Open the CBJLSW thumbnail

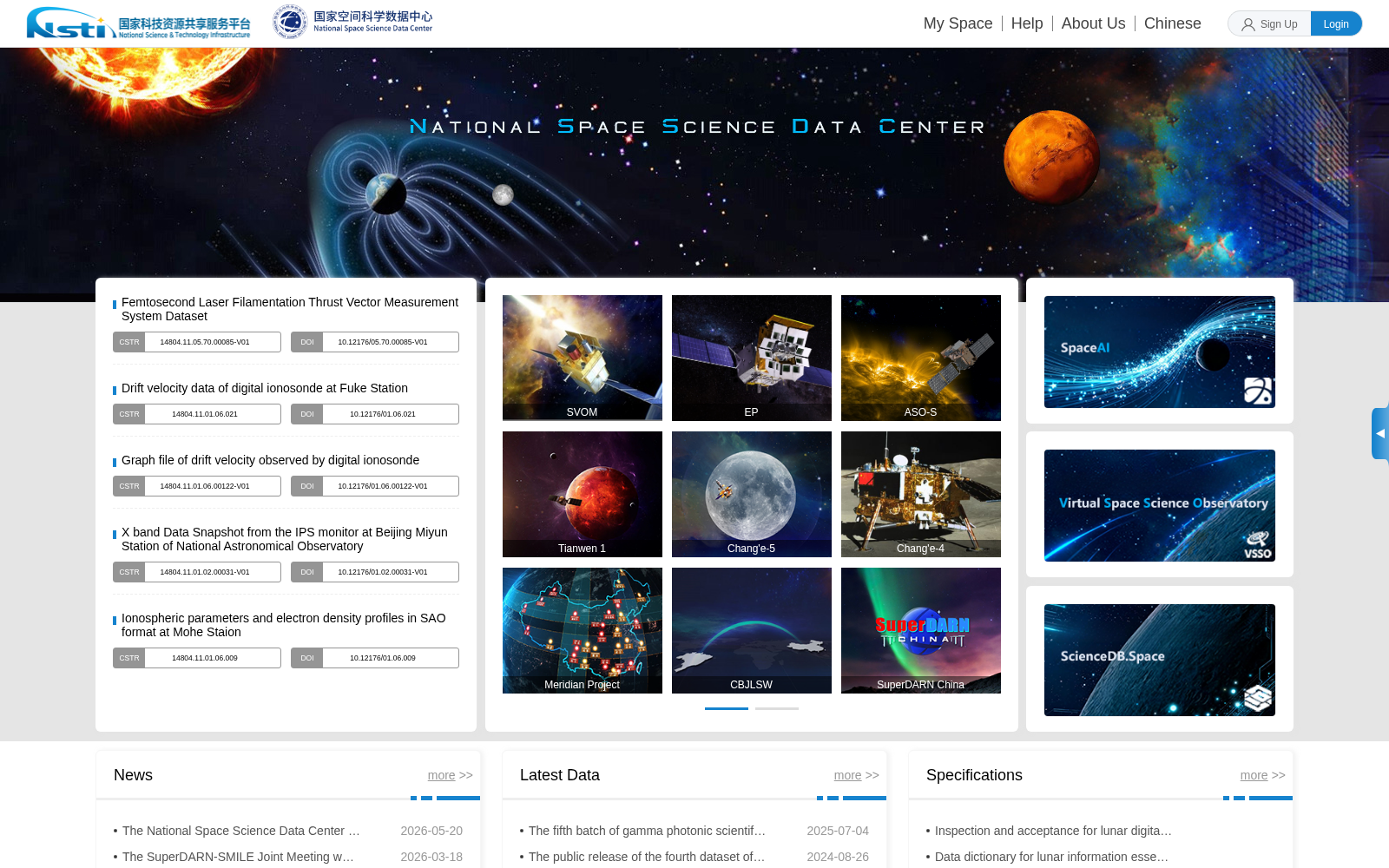click(752, 630)
